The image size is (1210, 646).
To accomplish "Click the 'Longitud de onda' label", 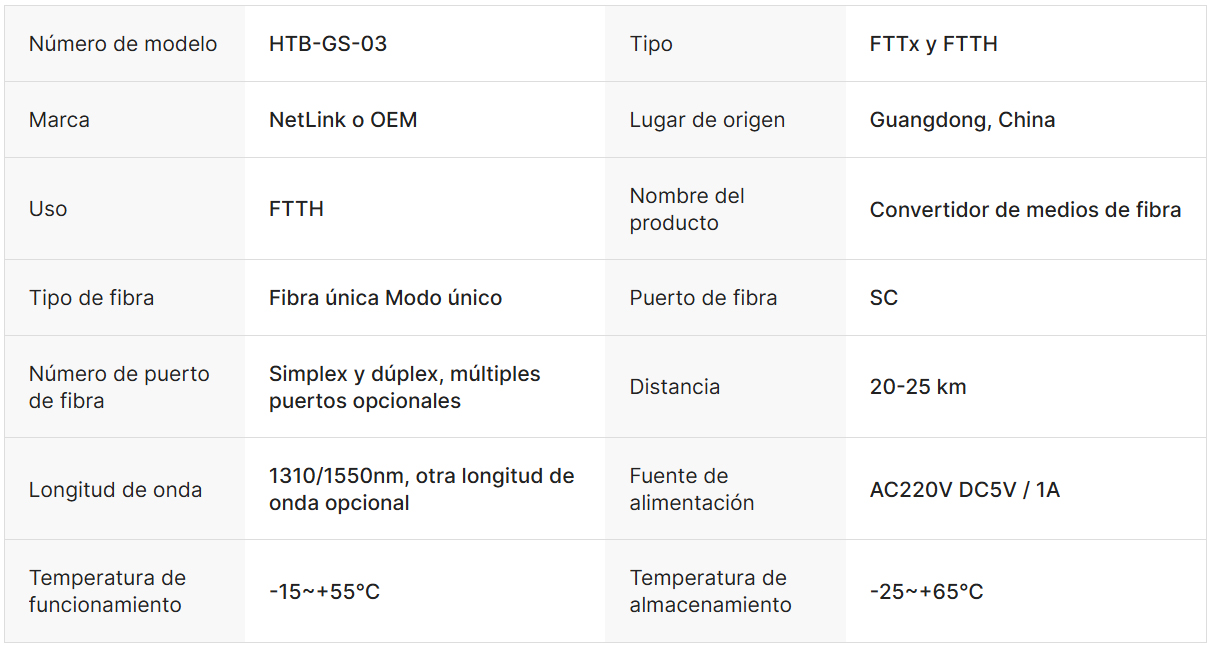I will [x=115, y=490].
